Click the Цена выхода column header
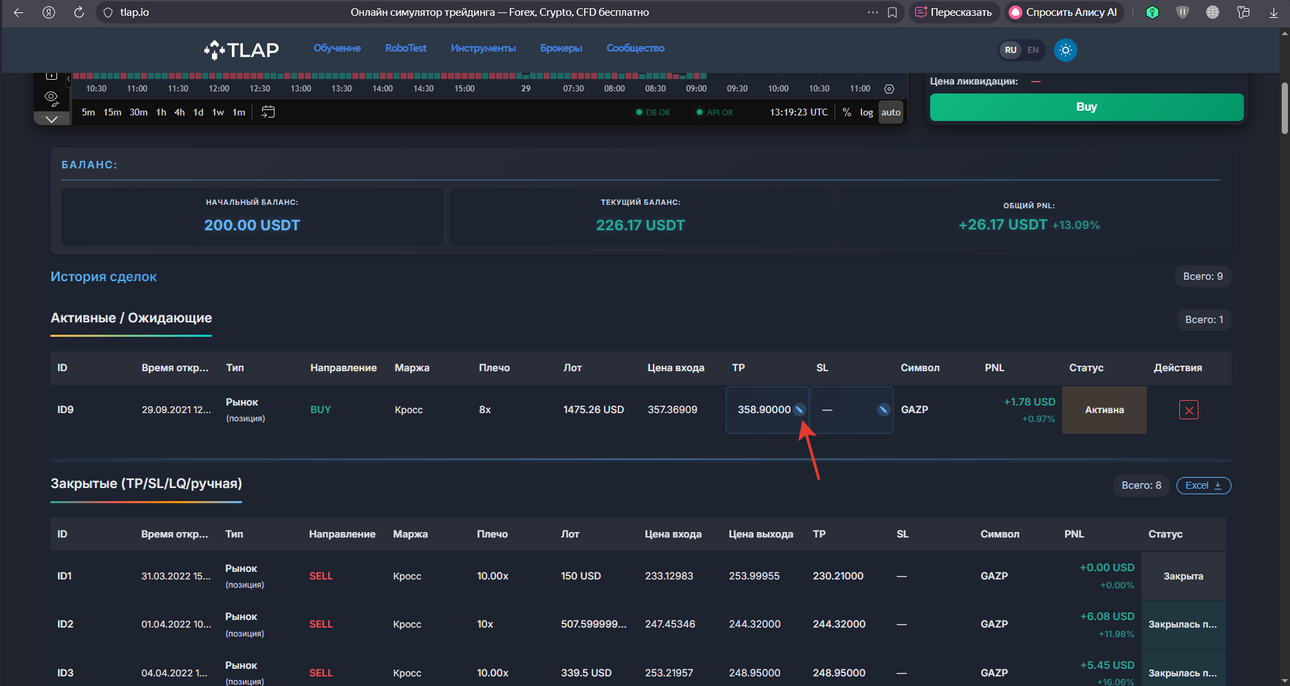The image size is (1290, 686). coord(761,534)
